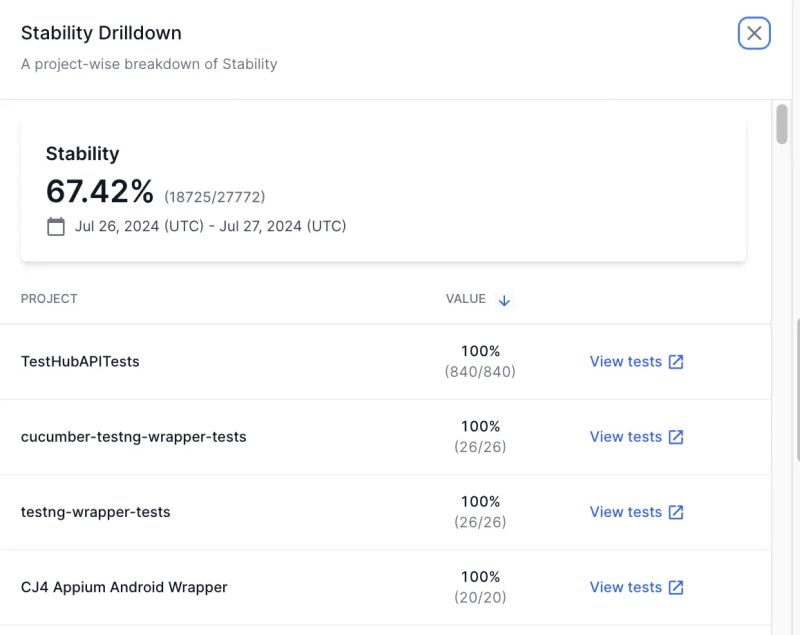
Task: Open View tests for cucumber-testng-wrapper-tests
Action: [627, 437]
